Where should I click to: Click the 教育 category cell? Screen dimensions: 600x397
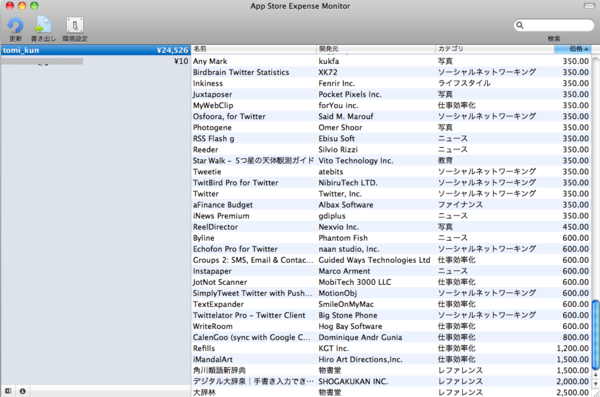coord(445,161)
